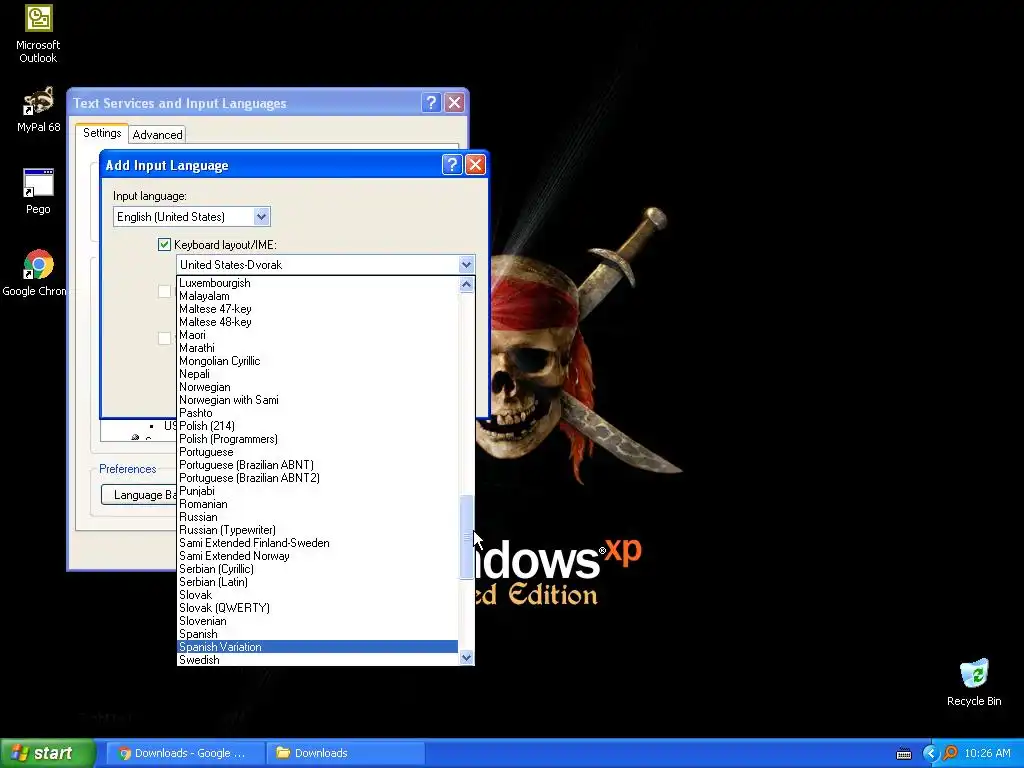Open the Recycle Bin icon

pyautogui.click(x=974, y=682)
